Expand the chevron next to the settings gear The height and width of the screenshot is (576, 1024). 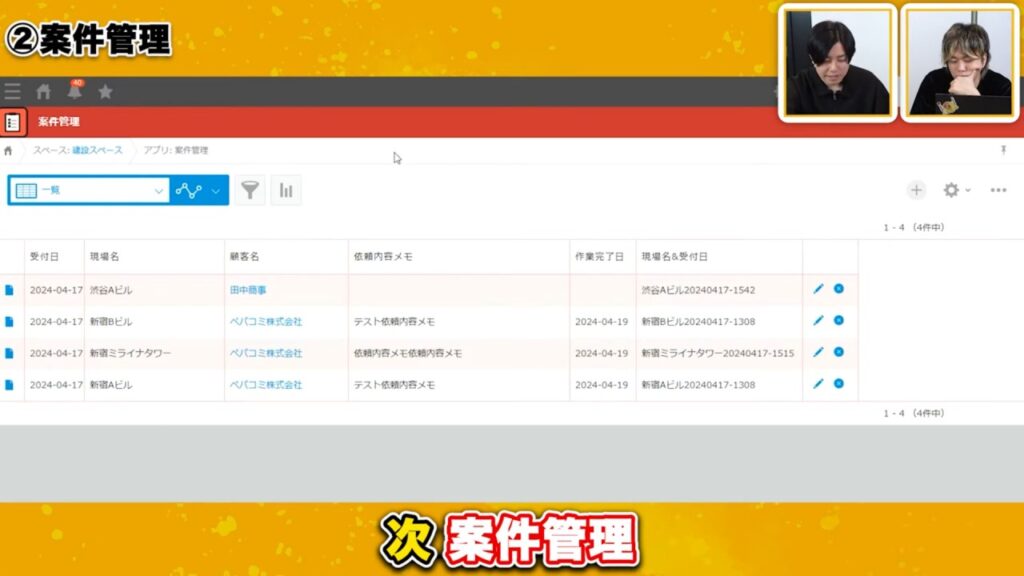coord(968,190)
